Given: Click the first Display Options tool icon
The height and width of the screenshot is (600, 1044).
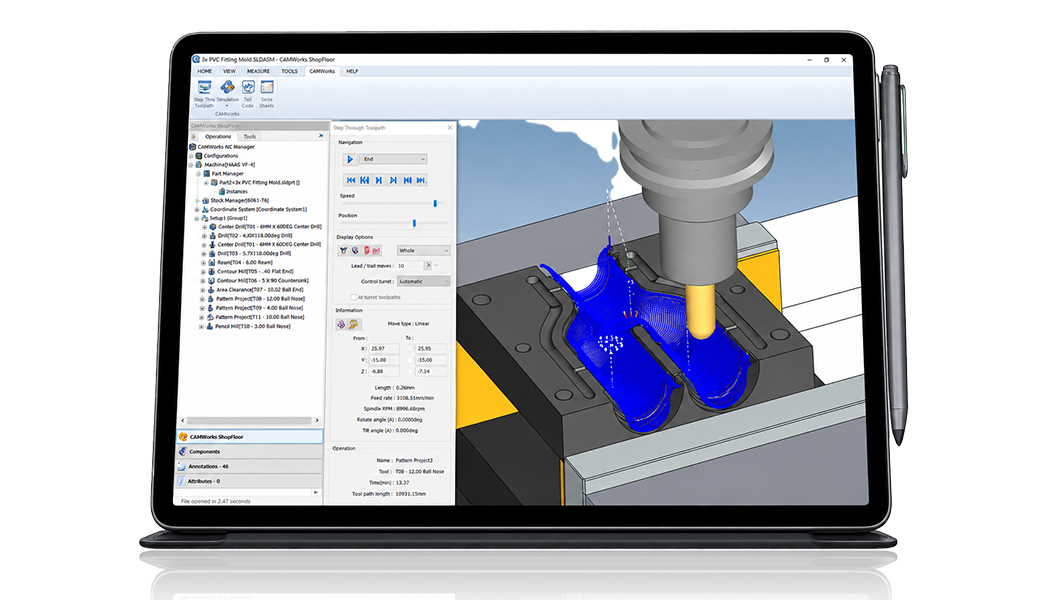Looking at the screenshot, I should (344, 250).
